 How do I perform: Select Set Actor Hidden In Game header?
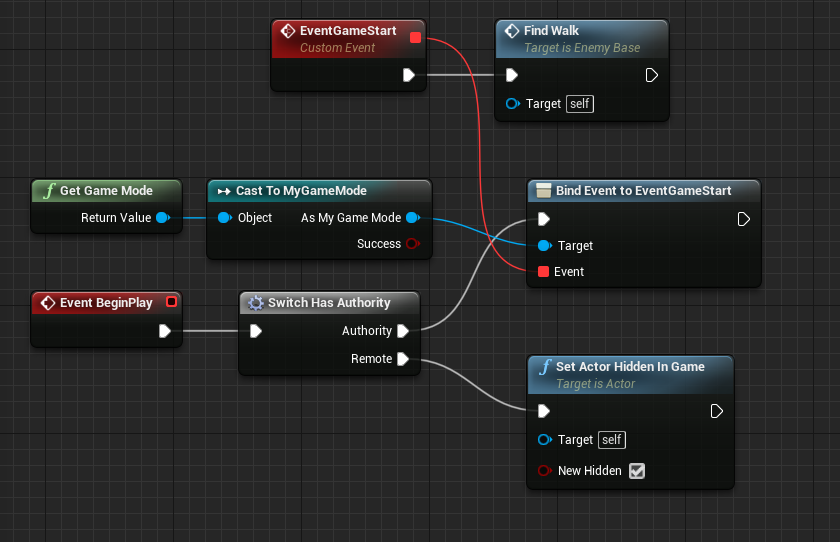pos(631,375)
